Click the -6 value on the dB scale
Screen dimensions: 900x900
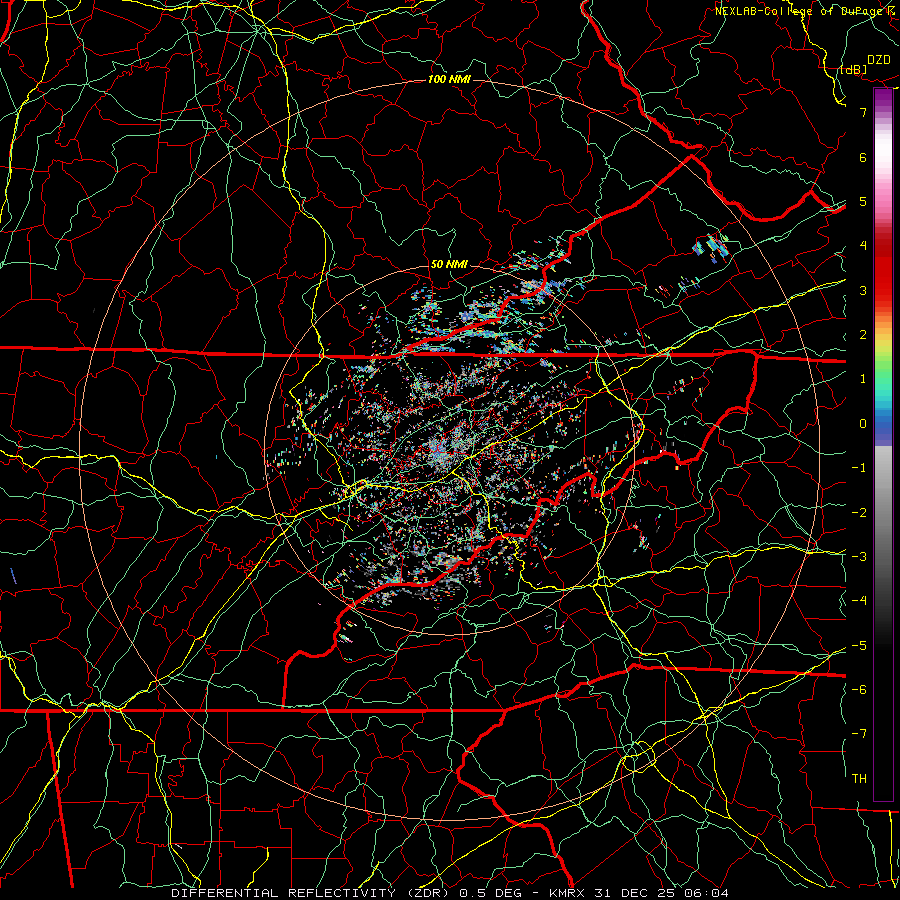click(859, 690)
